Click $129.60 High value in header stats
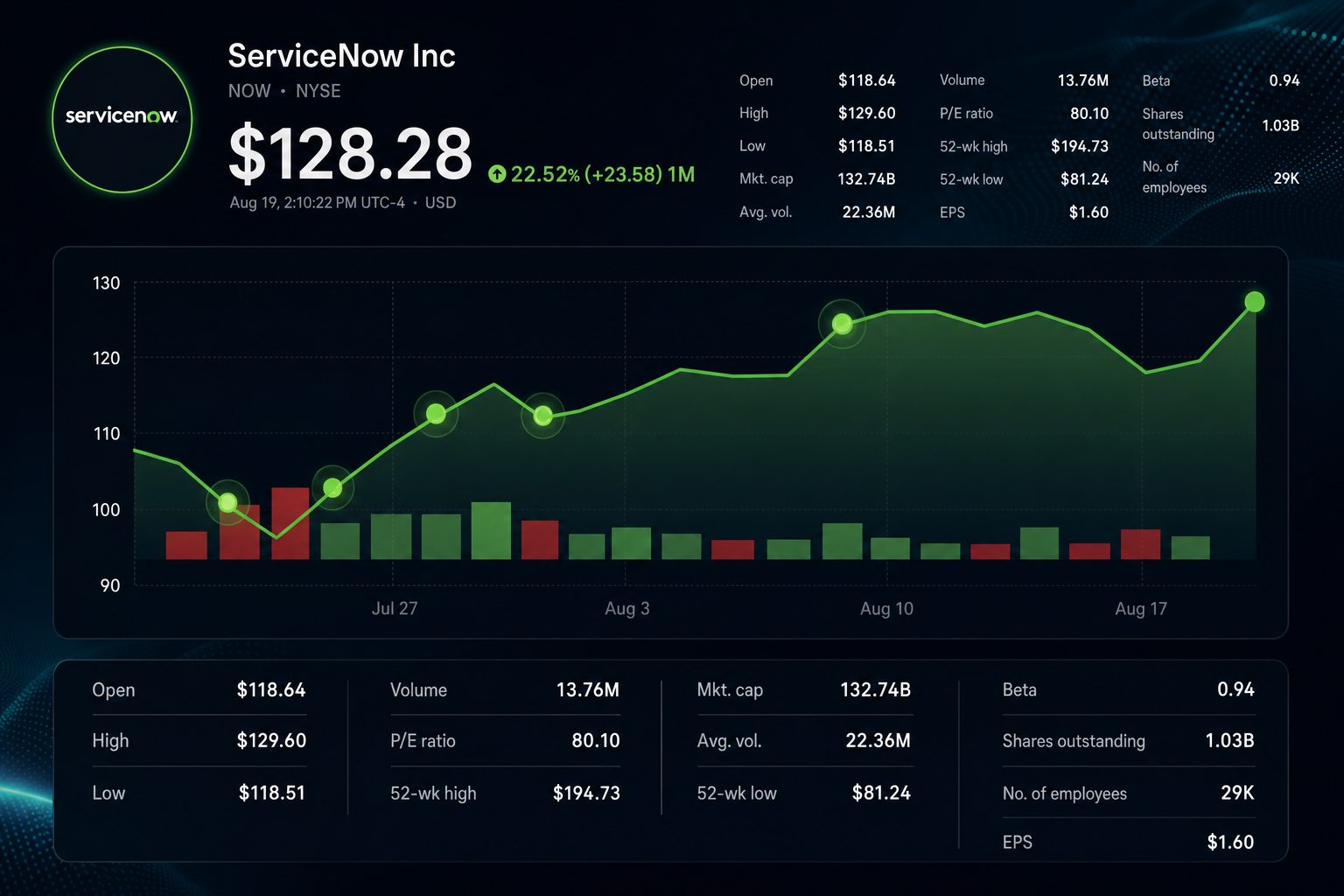The height and width of the screenshot is (896, 1344). (x=866, y=113)
